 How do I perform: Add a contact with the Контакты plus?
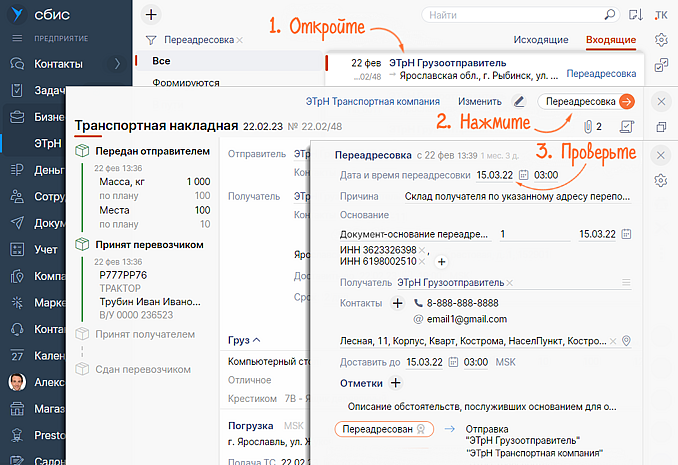396,302
